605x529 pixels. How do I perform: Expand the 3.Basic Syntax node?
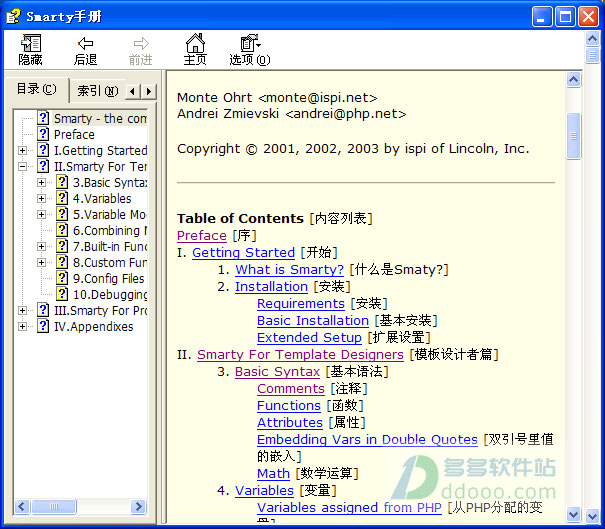[42, 183]
